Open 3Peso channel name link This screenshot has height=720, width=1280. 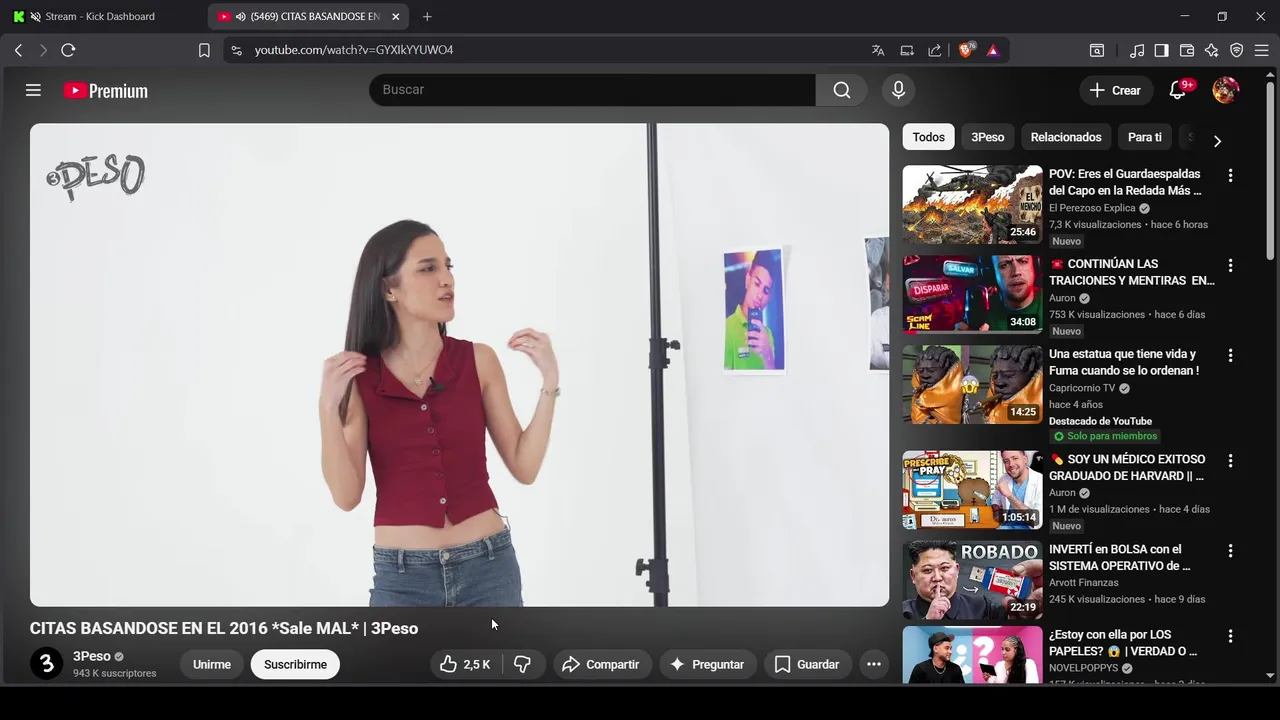tap(92, 656)
